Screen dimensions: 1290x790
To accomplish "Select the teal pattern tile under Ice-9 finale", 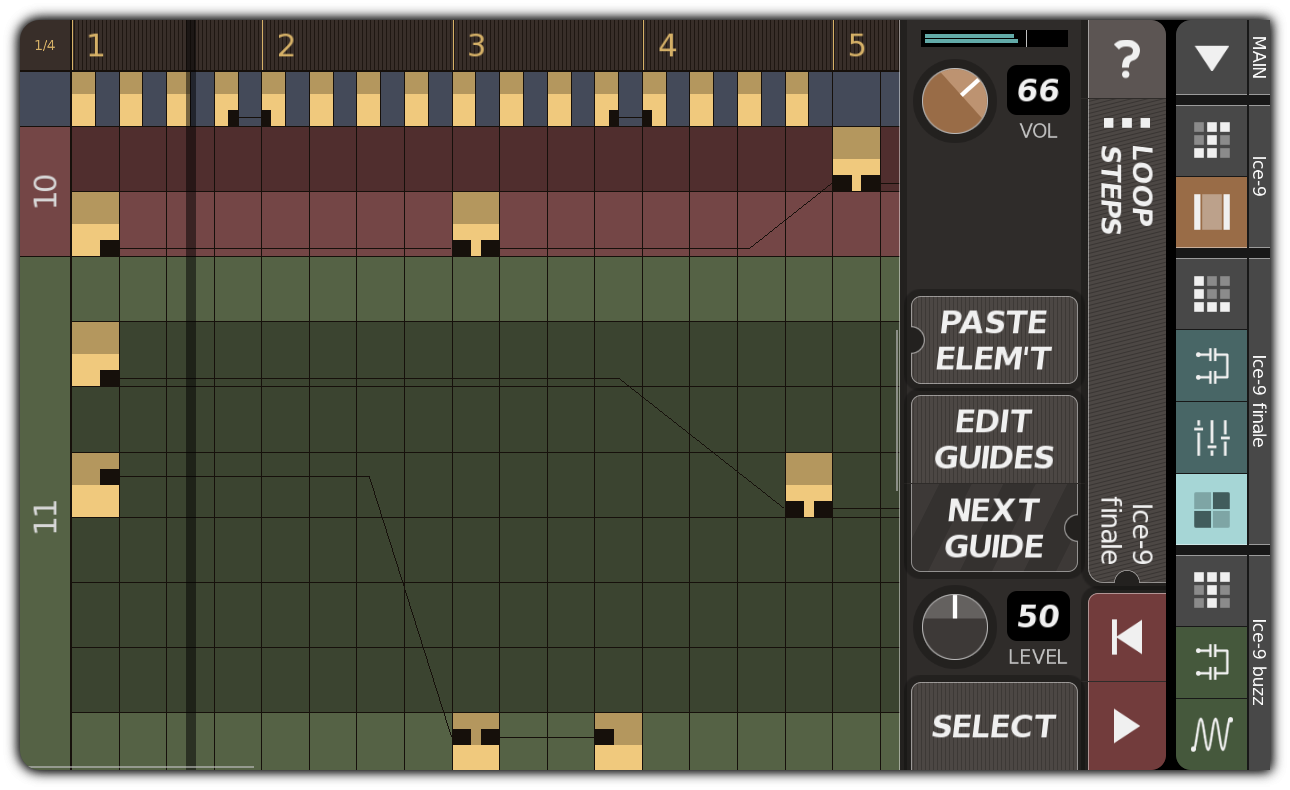I will click(x=1211, y=508).
